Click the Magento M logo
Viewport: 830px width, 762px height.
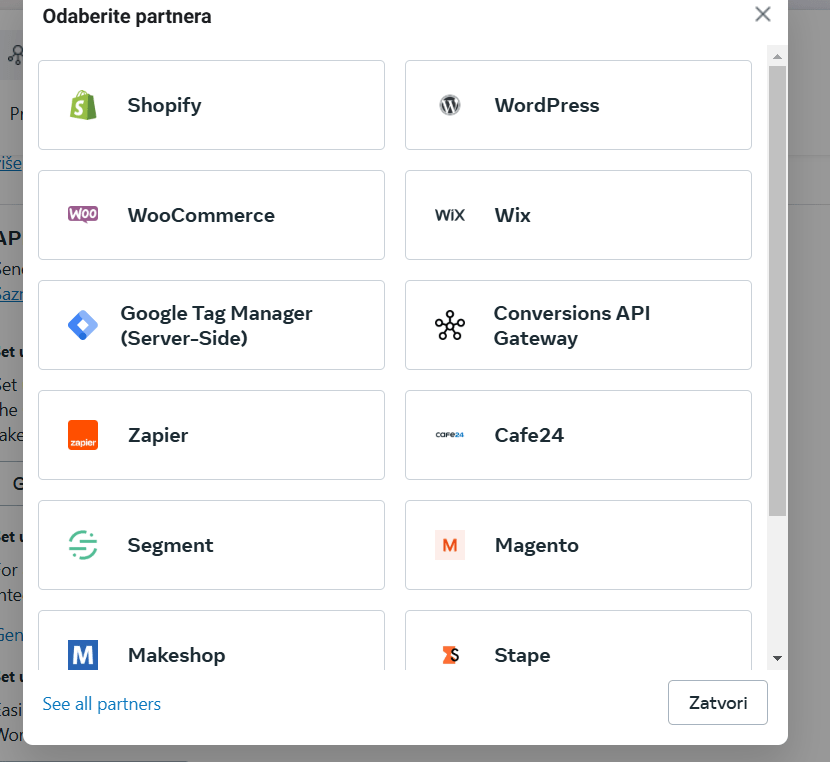point(450,545)
